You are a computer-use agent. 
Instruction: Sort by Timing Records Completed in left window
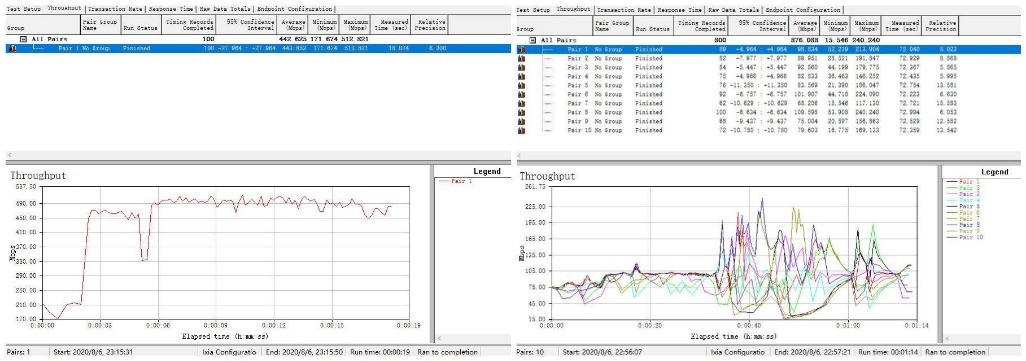pyautogui.click(x=188, y=26)
